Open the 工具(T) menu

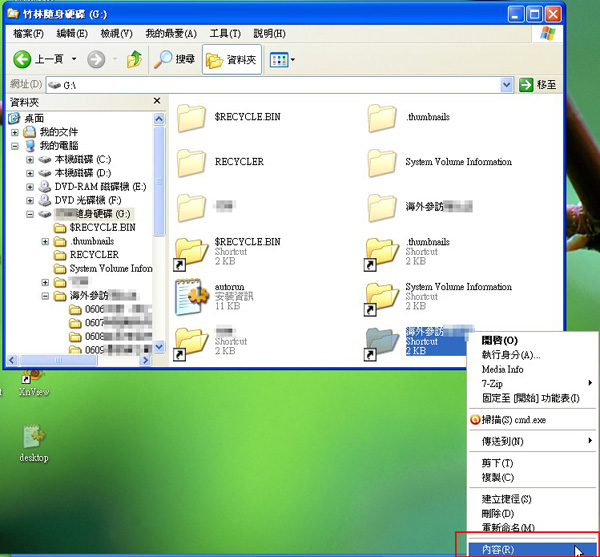[225, 34]
